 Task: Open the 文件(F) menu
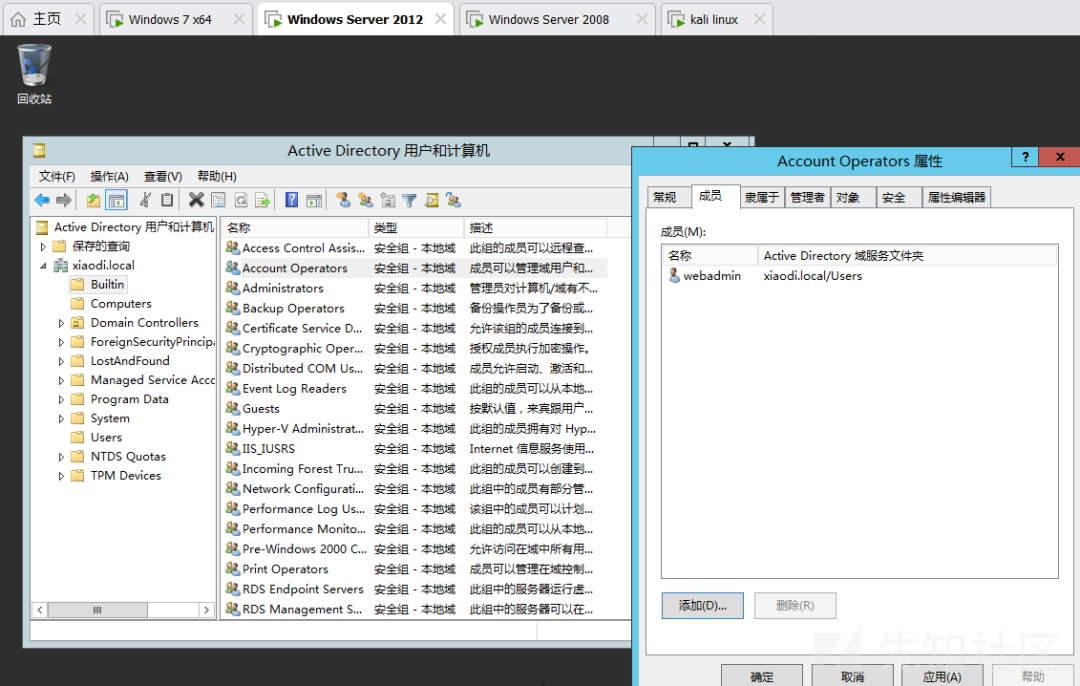pos(56,176)
